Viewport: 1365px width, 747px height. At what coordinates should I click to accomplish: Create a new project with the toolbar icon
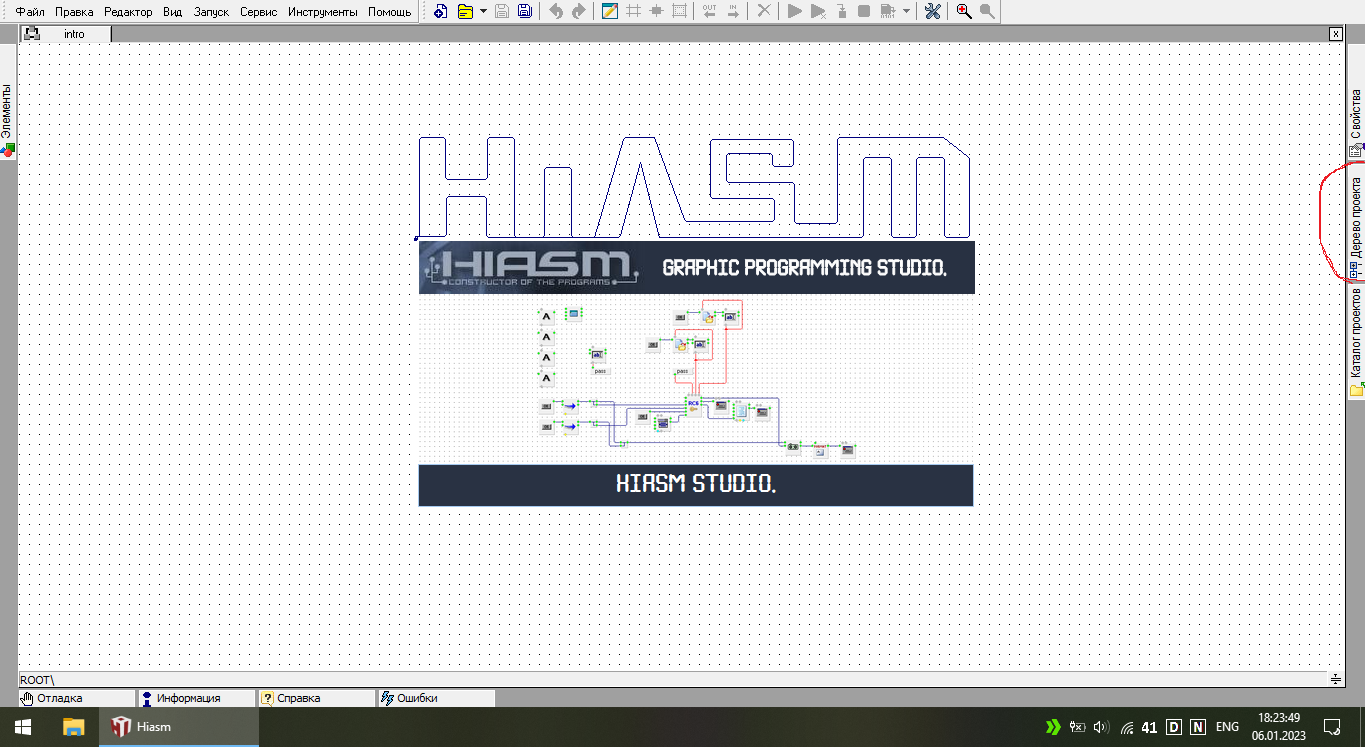click(440, 12)
